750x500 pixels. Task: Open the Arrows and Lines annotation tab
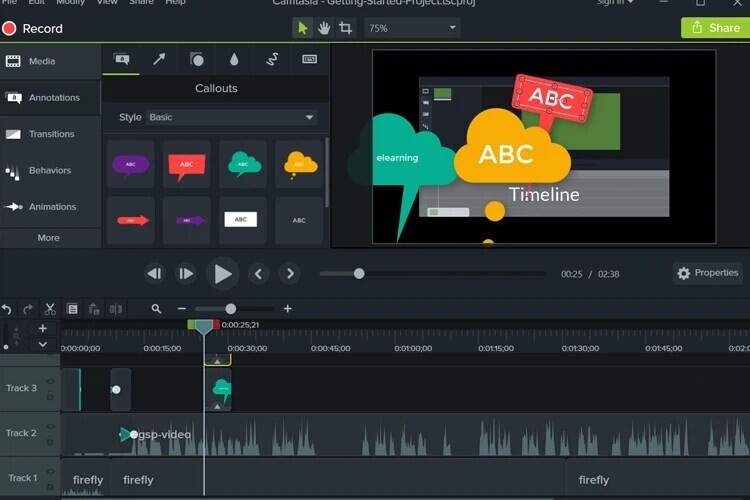click(158, 60)
